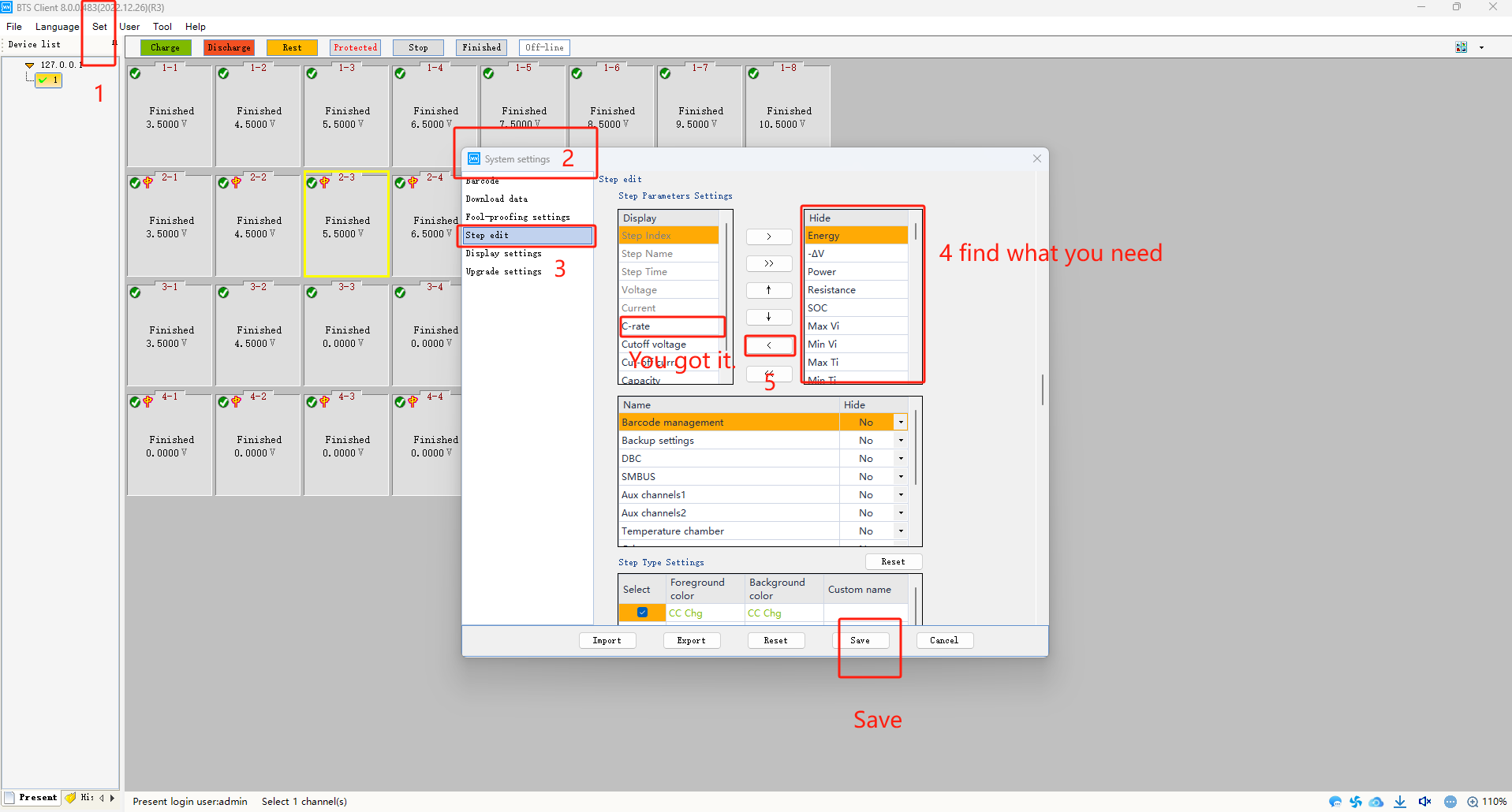Click the green check icon on channel 1-8
This screenshot has width=1512, height=812.
[x=753, y=73]
